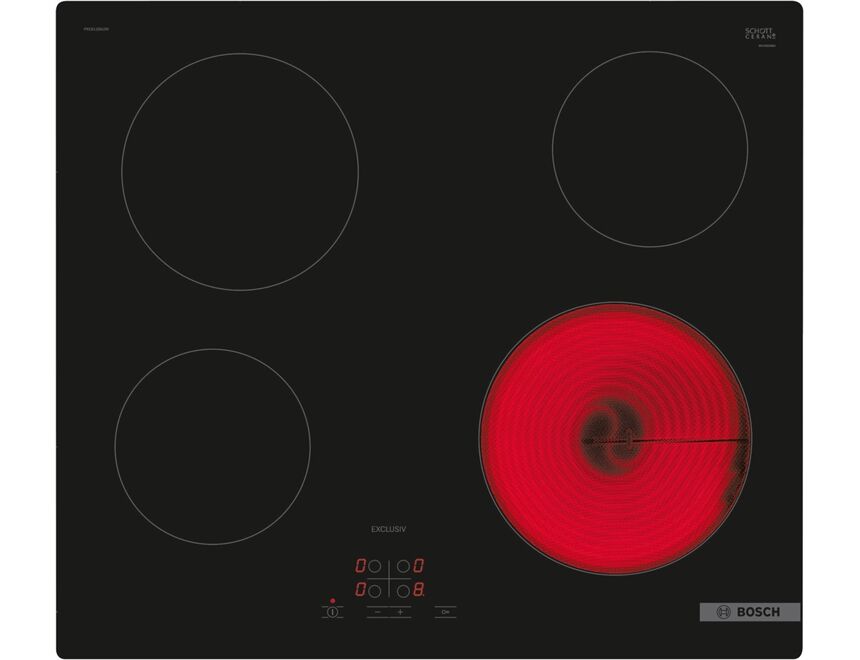
Task: Click the Bosch logo badge
Action: 750,611
